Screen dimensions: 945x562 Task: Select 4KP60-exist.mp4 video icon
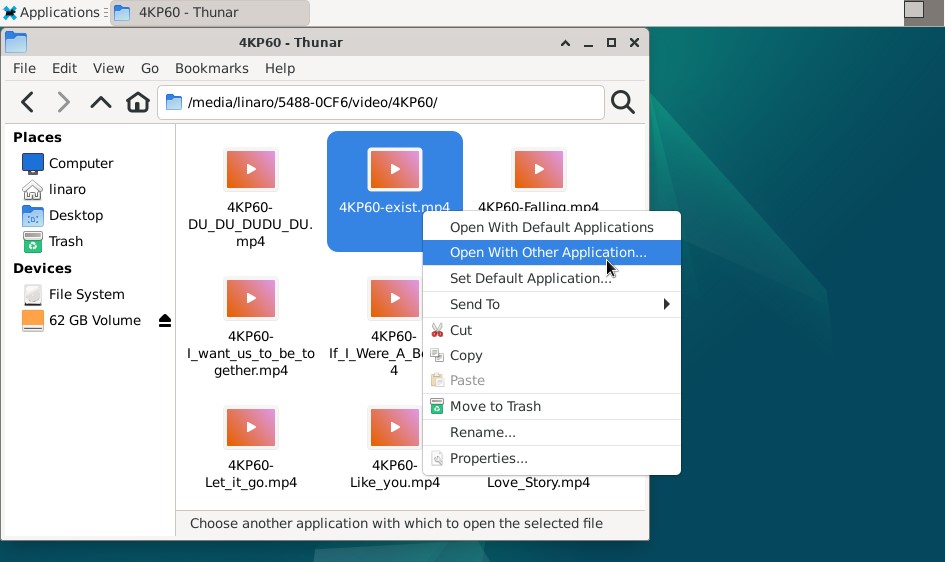click(x=395, y=169)
